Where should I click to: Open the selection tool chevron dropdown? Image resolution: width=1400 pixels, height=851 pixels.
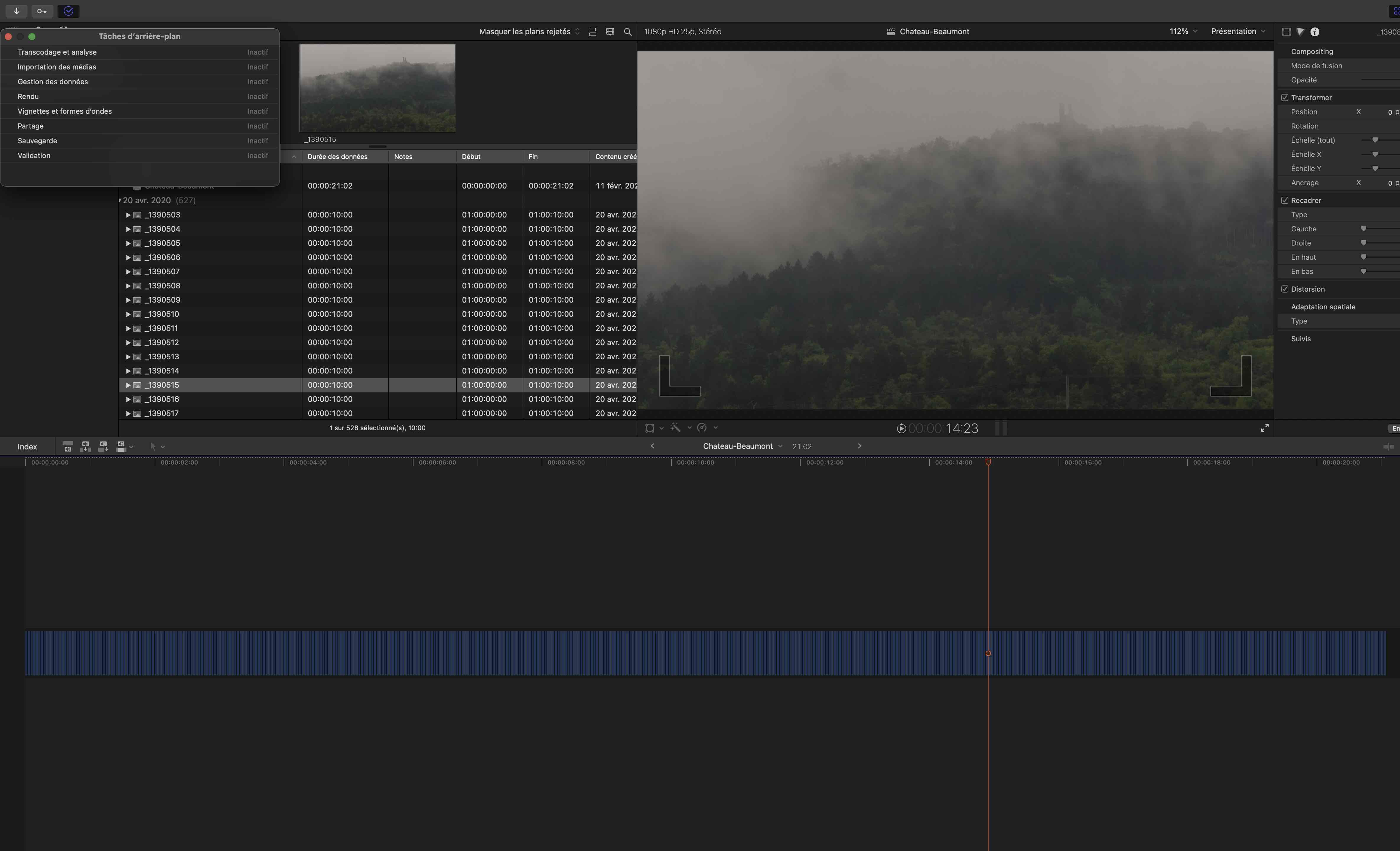click(163, 447)
